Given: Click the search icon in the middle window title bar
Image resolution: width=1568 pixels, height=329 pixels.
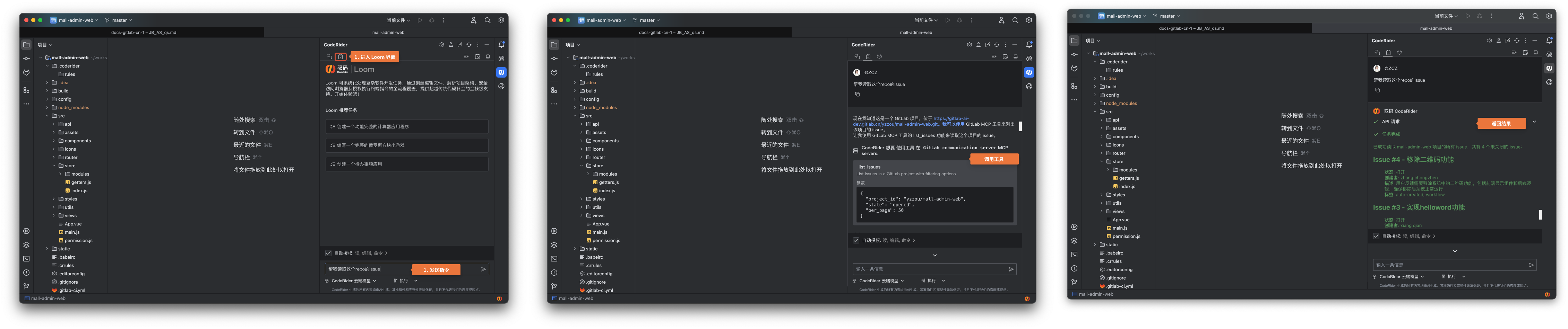Looking at the screenshot, I should (1015, 20).
